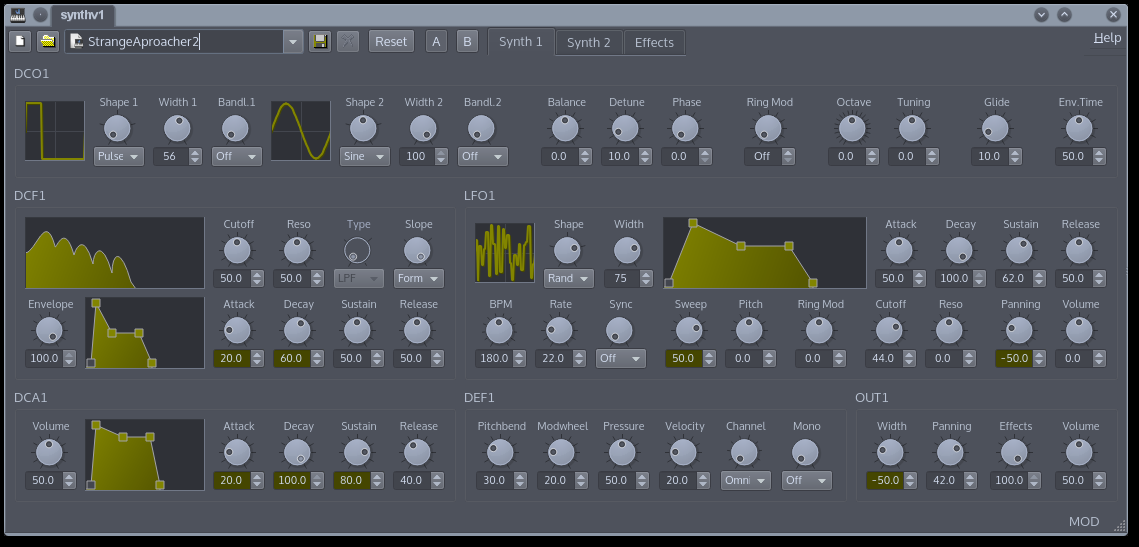Click the DEF1 Pressure knob
The width and height of the screenshot is (1139, 547).
click(623, 453)
